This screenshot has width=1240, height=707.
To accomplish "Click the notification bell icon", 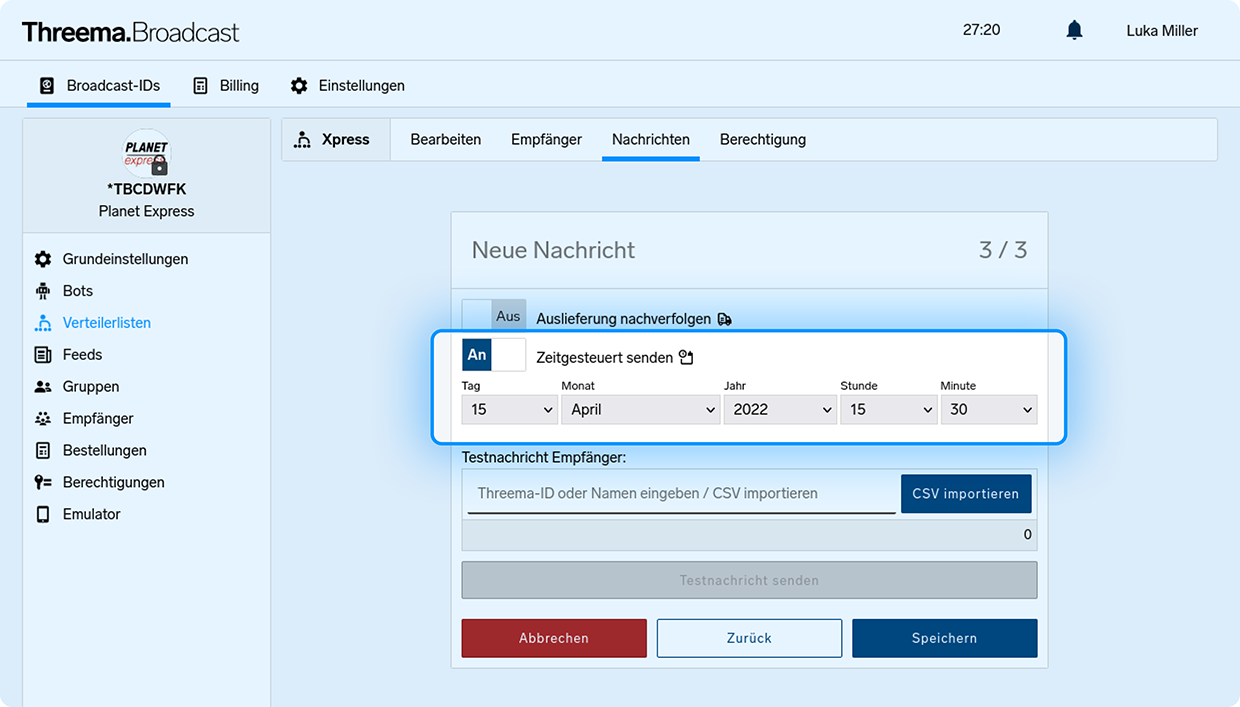I will [1074, 31].
